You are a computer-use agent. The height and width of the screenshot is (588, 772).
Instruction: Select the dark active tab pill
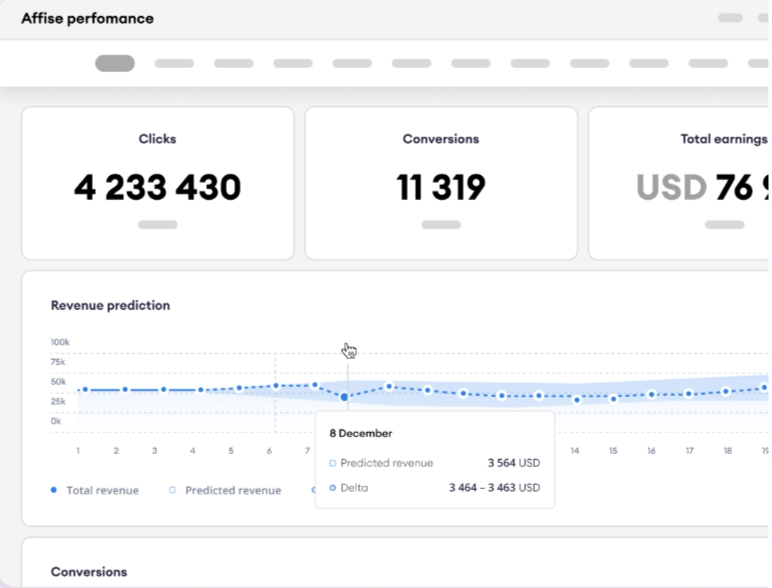click(115, 64)
